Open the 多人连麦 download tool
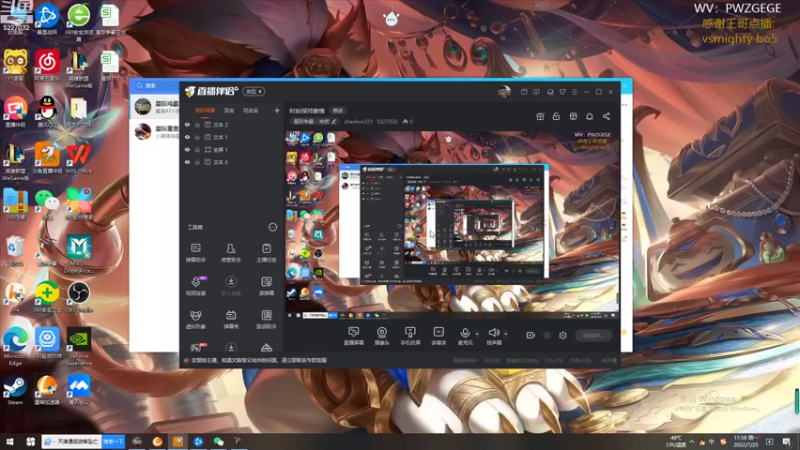Screen dimensions: 800x450 [231, 286]
